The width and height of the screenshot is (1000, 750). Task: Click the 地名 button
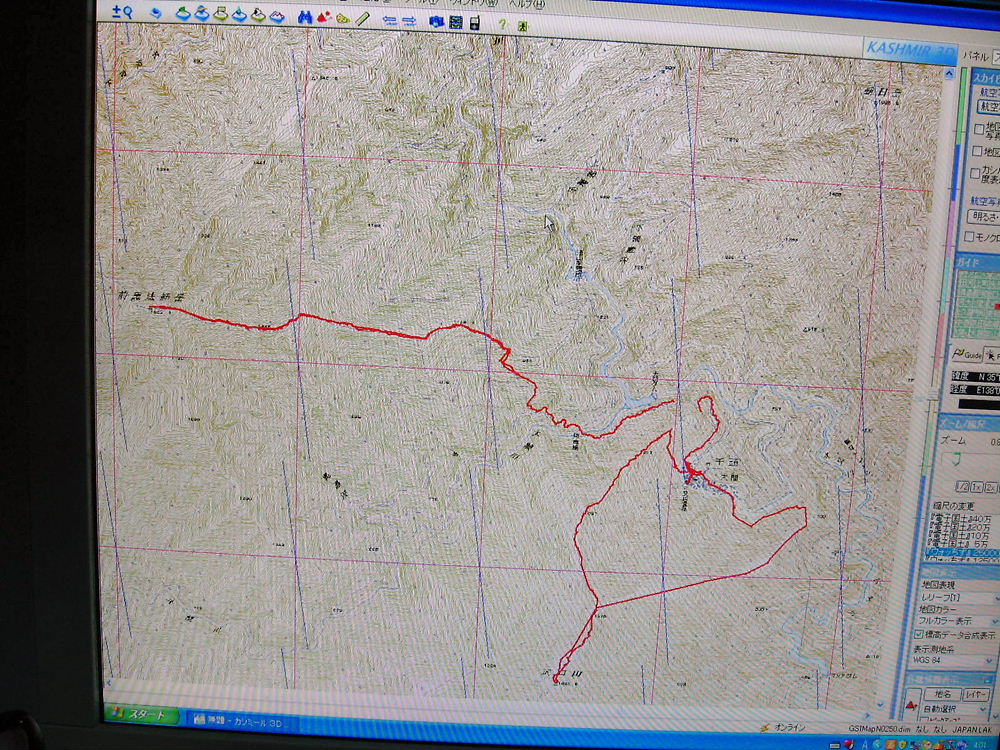click(x=942, y=693)
